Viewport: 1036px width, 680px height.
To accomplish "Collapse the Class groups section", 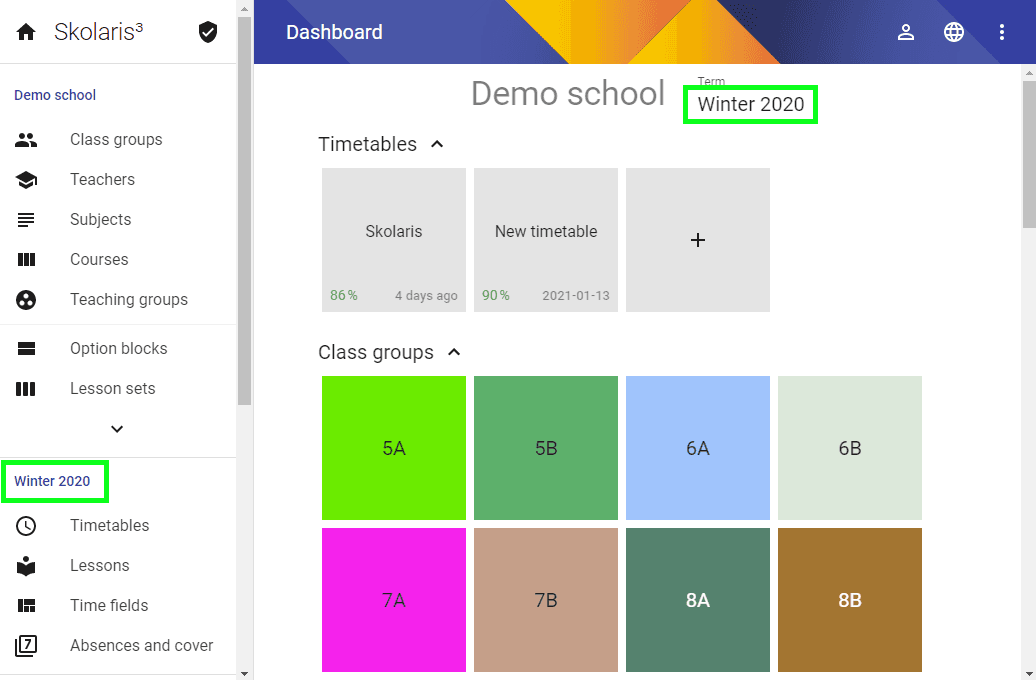I will click(454, 352).
